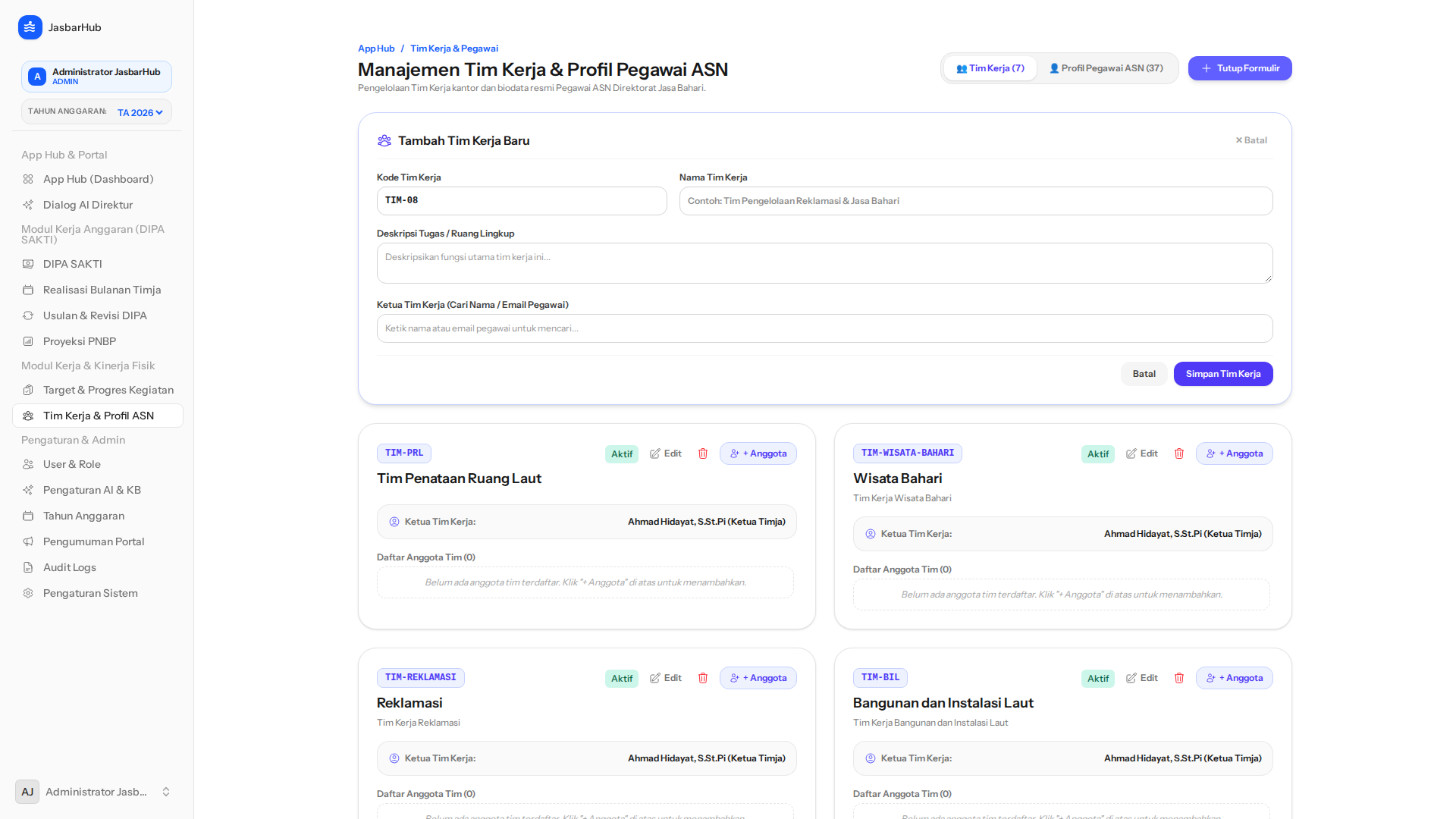
Task: Click Usulan & Revisi DIPA refresh icon
Action: coord(28,315)
